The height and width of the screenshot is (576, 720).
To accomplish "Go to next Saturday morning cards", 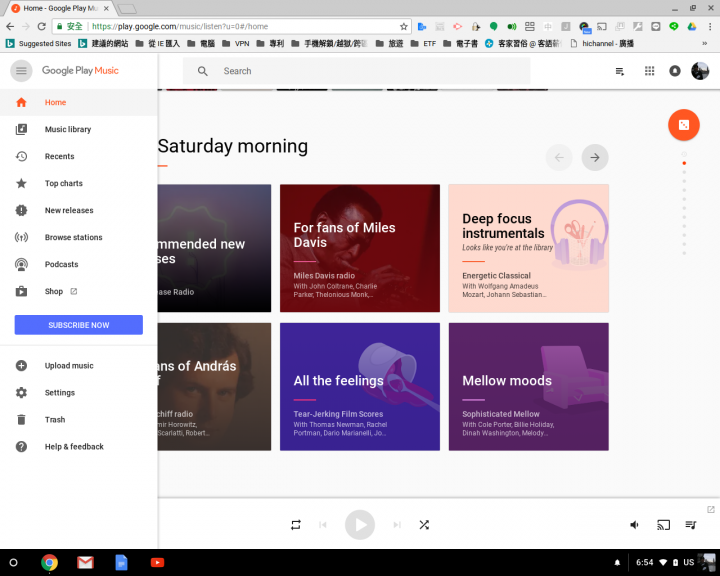I will [x=595, y=158].
